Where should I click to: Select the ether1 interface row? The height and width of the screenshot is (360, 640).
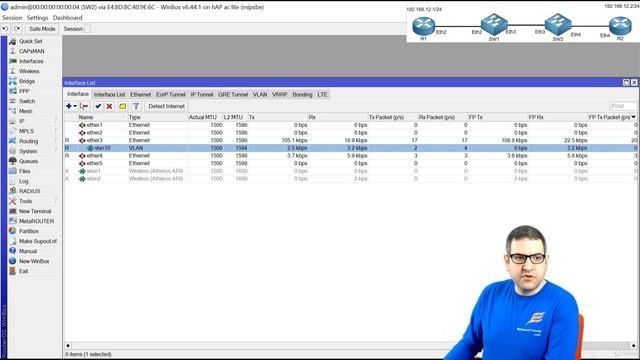(351, 125)
